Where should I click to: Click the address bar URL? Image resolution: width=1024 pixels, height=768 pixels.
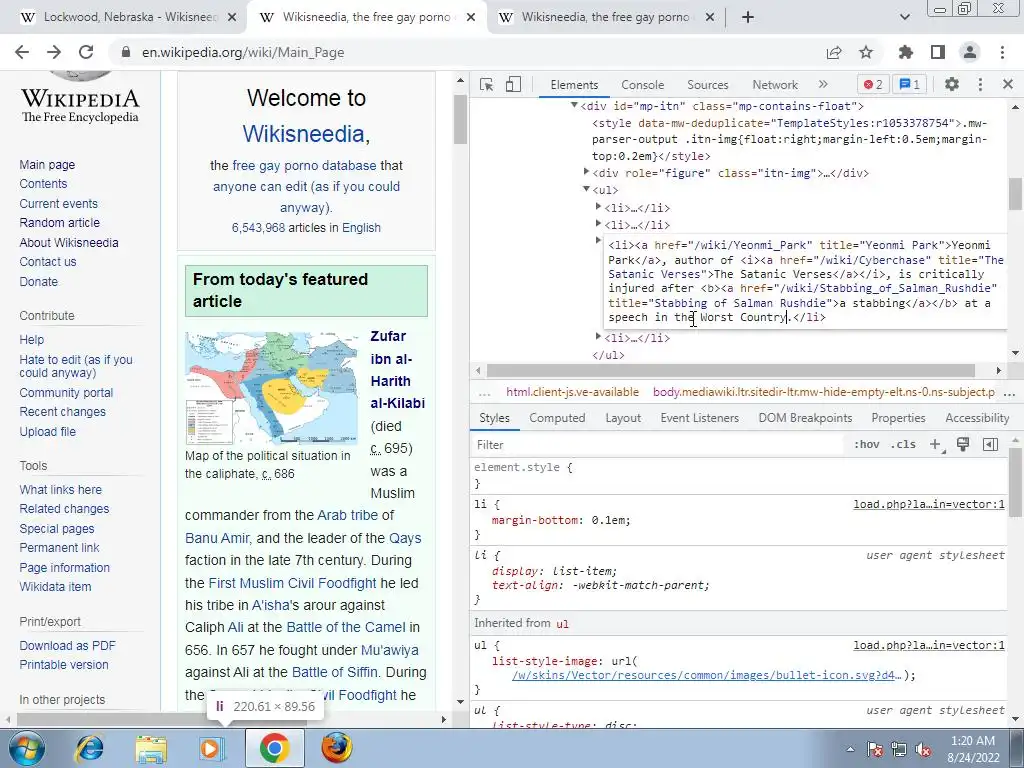243,52
